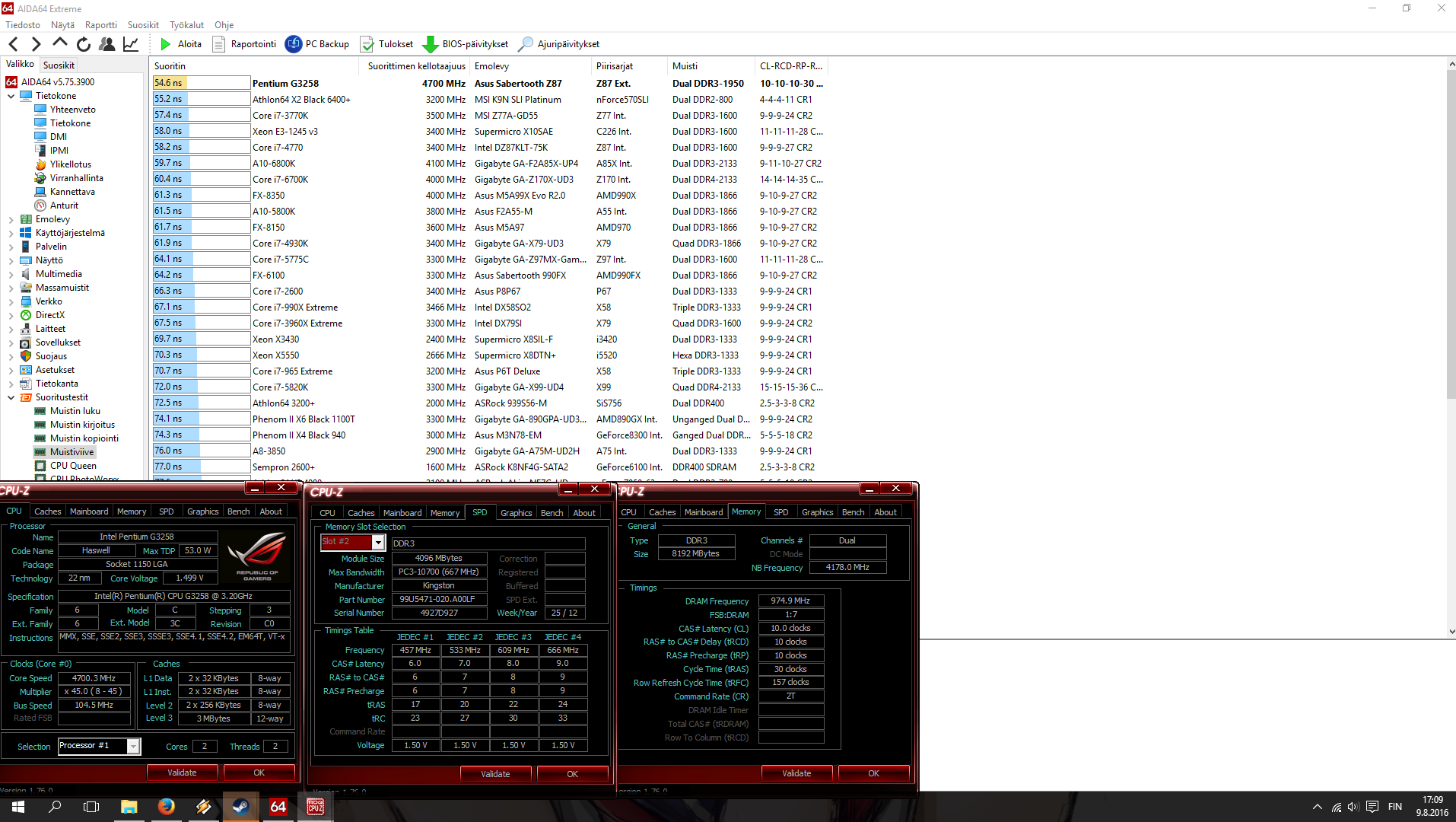Image resolution: width=1456 pixels, height=822 pixels.
Task: Open Mainboard tab in right CPU-Z window
Action: pos(704,512)
